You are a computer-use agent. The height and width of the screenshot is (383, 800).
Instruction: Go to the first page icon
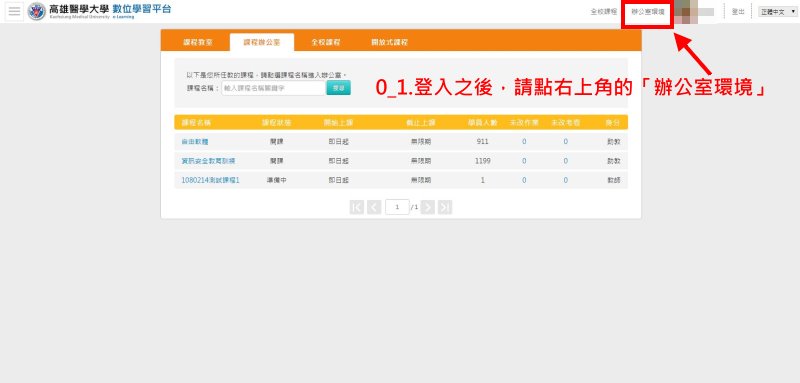[x=357, y=207]
